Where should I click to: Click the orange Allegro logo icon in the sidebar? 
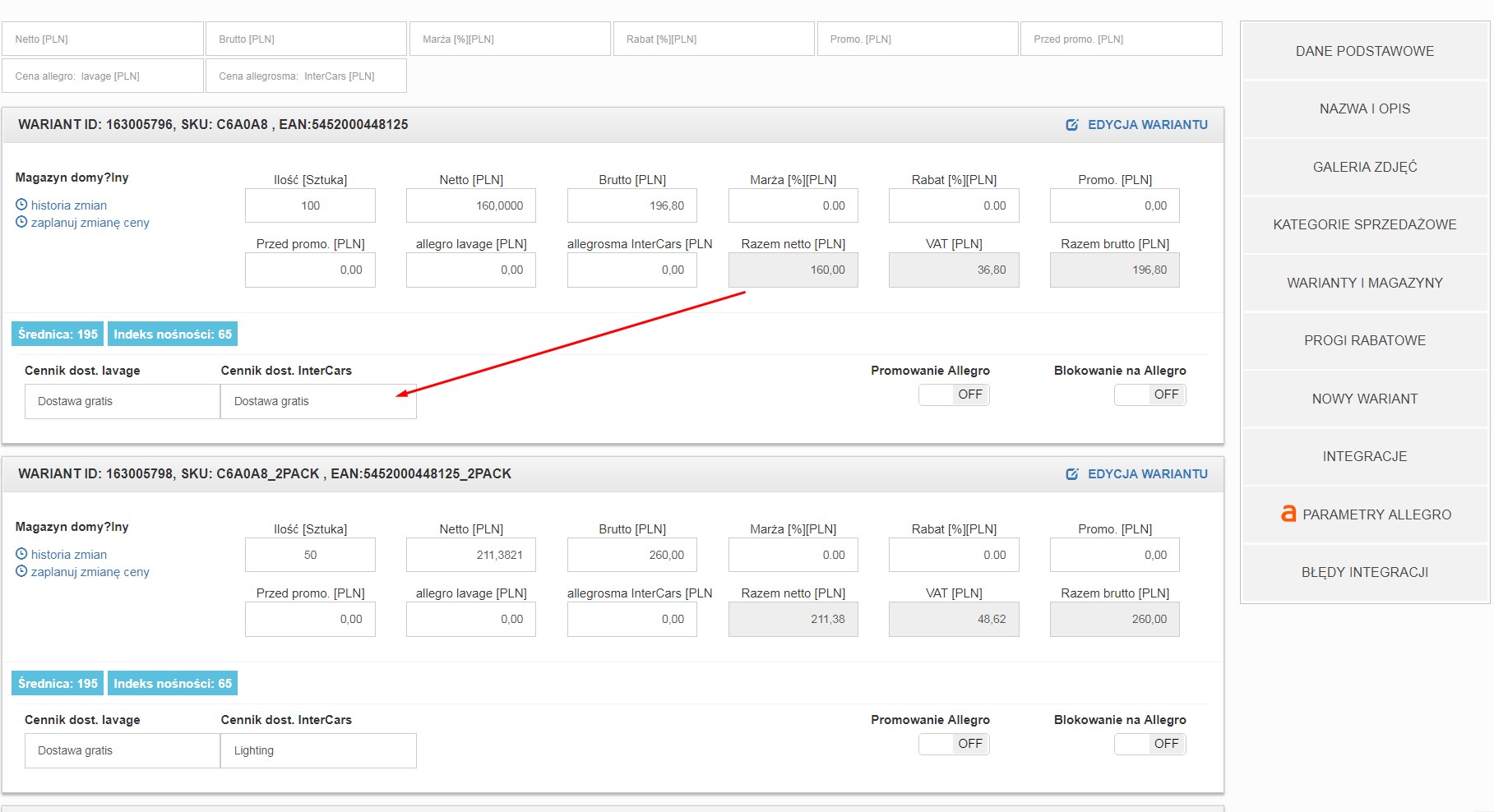1288,514
